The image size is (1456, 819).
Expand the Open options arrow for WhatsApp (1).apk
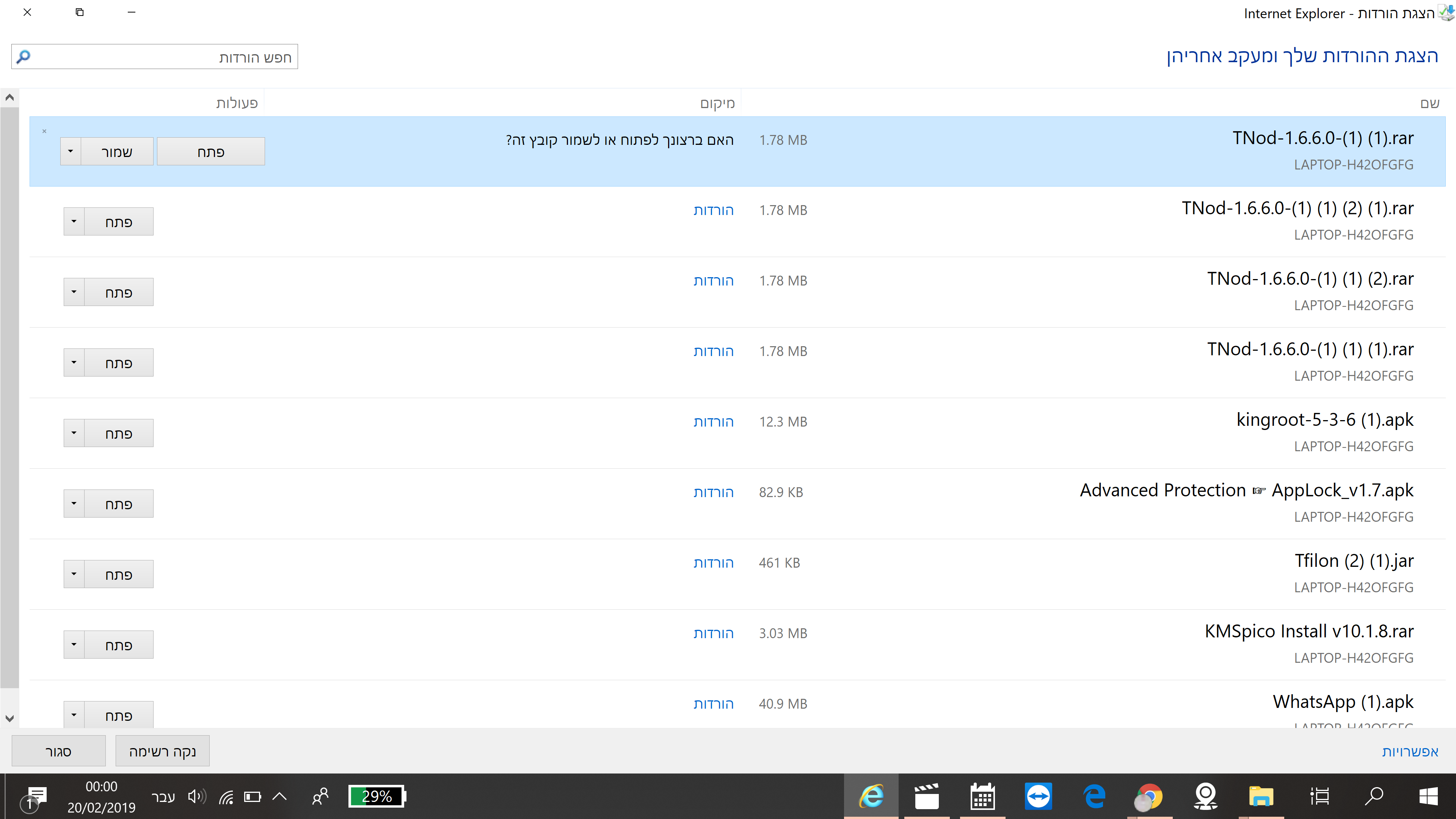point(74,715)
